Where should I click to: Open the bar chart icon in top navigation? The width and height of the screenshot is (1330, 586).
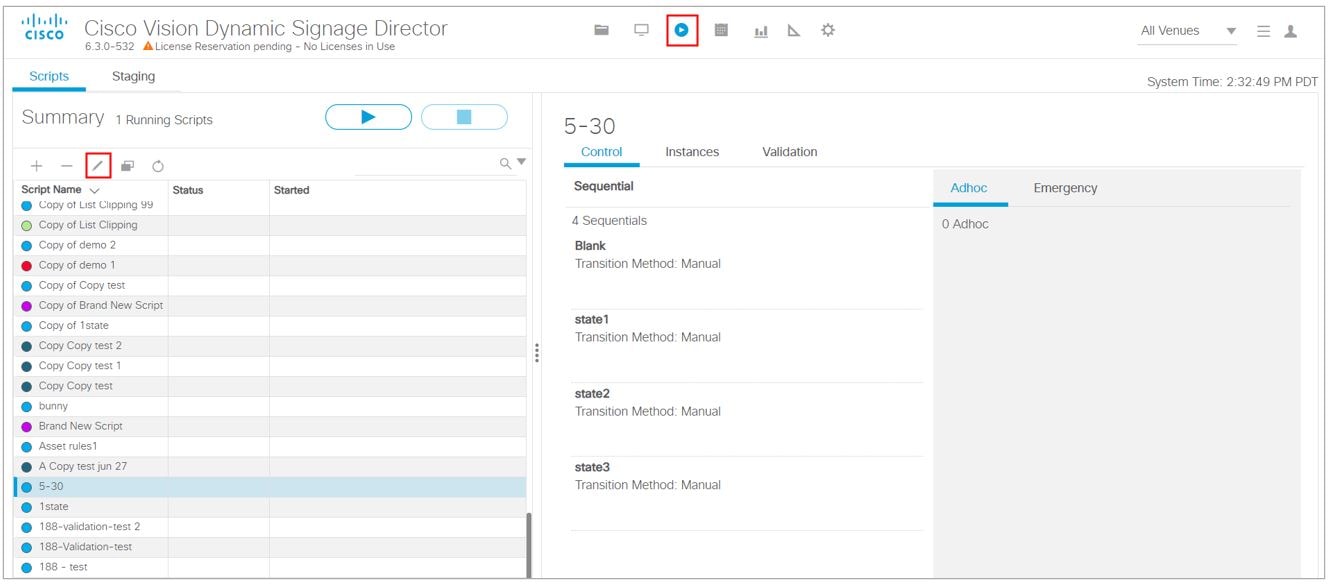(761, 31)
